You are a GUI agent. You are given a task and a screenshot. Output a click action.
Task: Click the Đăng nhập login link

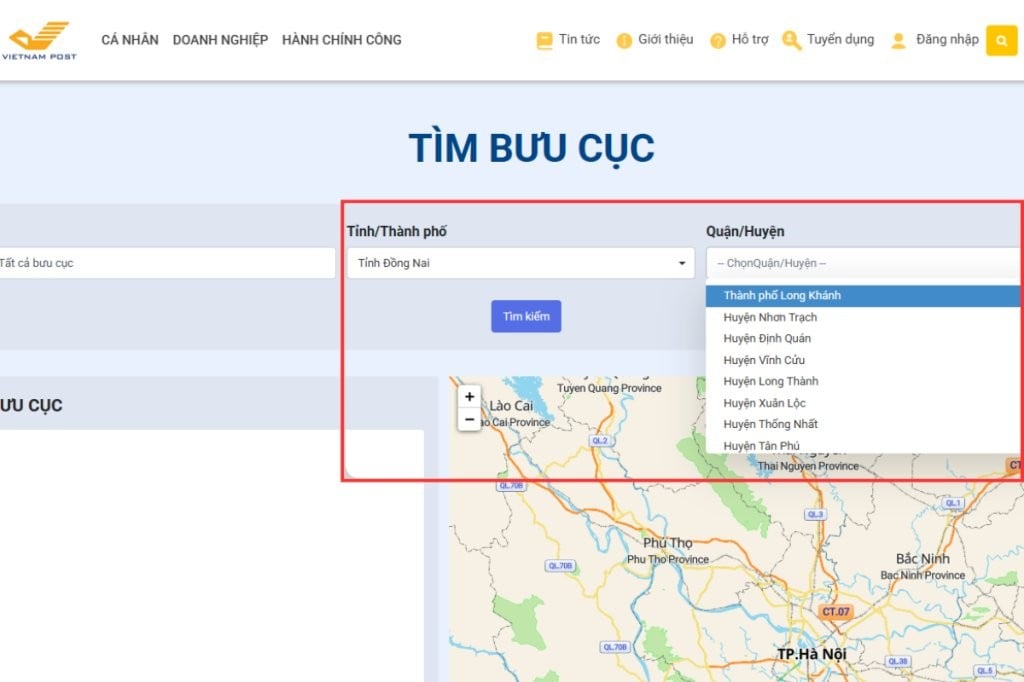tap(947, 40)
